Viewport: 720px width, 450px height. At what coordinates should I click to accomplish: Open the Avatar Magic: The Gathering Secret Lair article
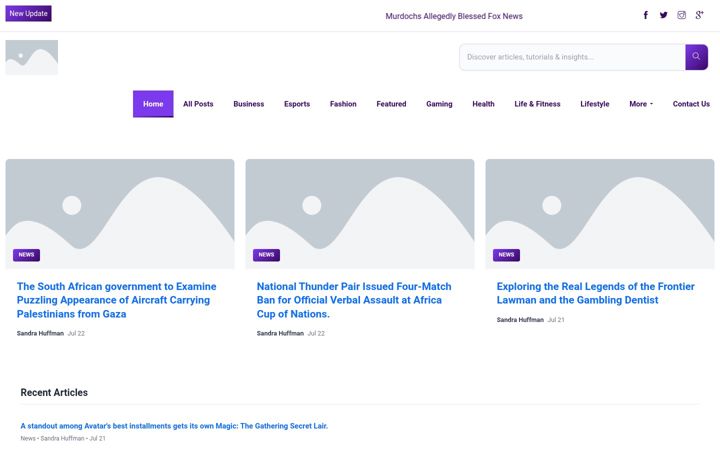[174, 426]
